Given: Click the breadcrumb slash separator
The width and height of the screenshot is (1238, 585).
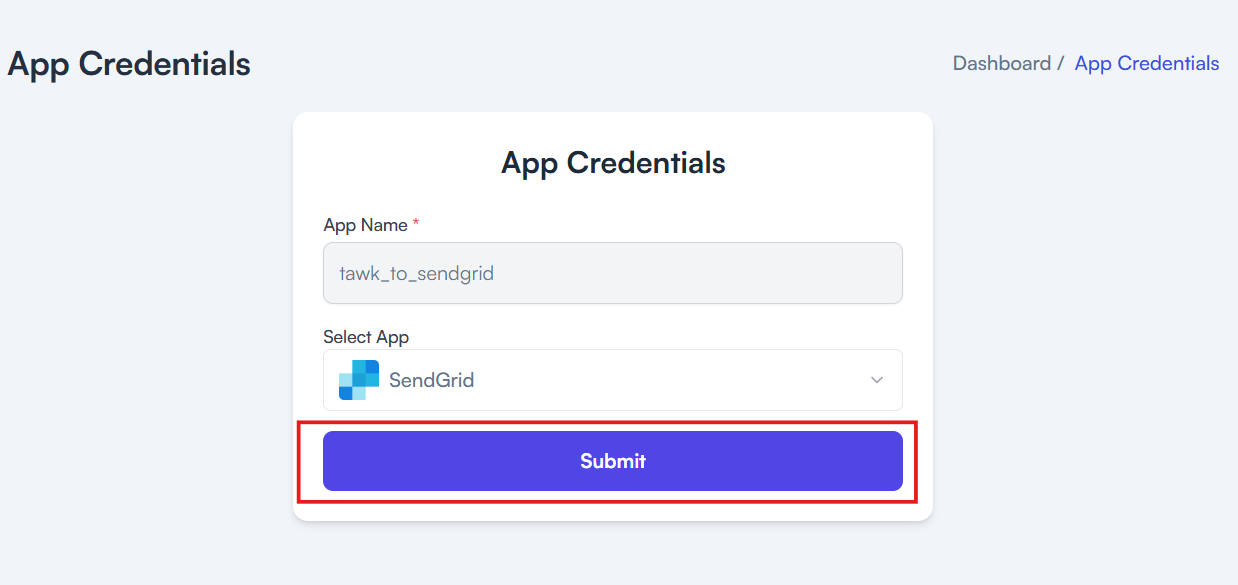Looking at the screenshot, I should click(1061, 63).
